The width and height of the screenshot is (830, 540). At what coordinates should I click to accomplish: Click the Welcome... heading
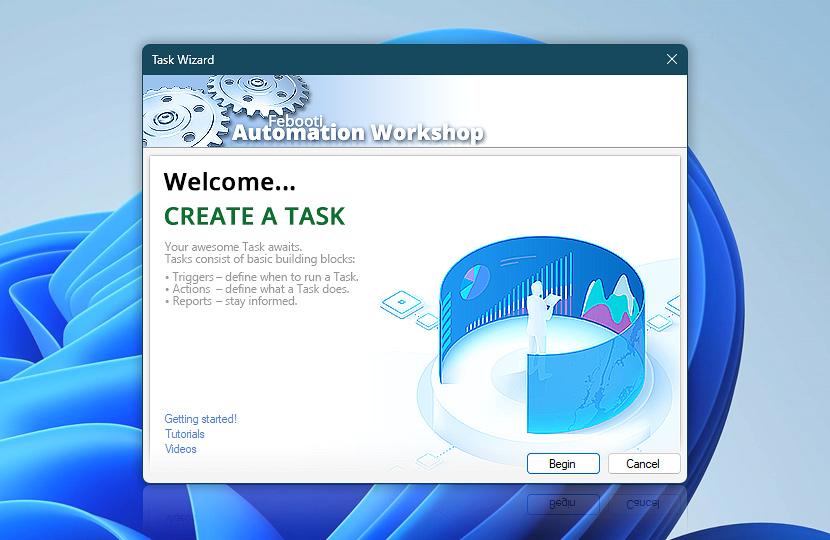[229, 182]
